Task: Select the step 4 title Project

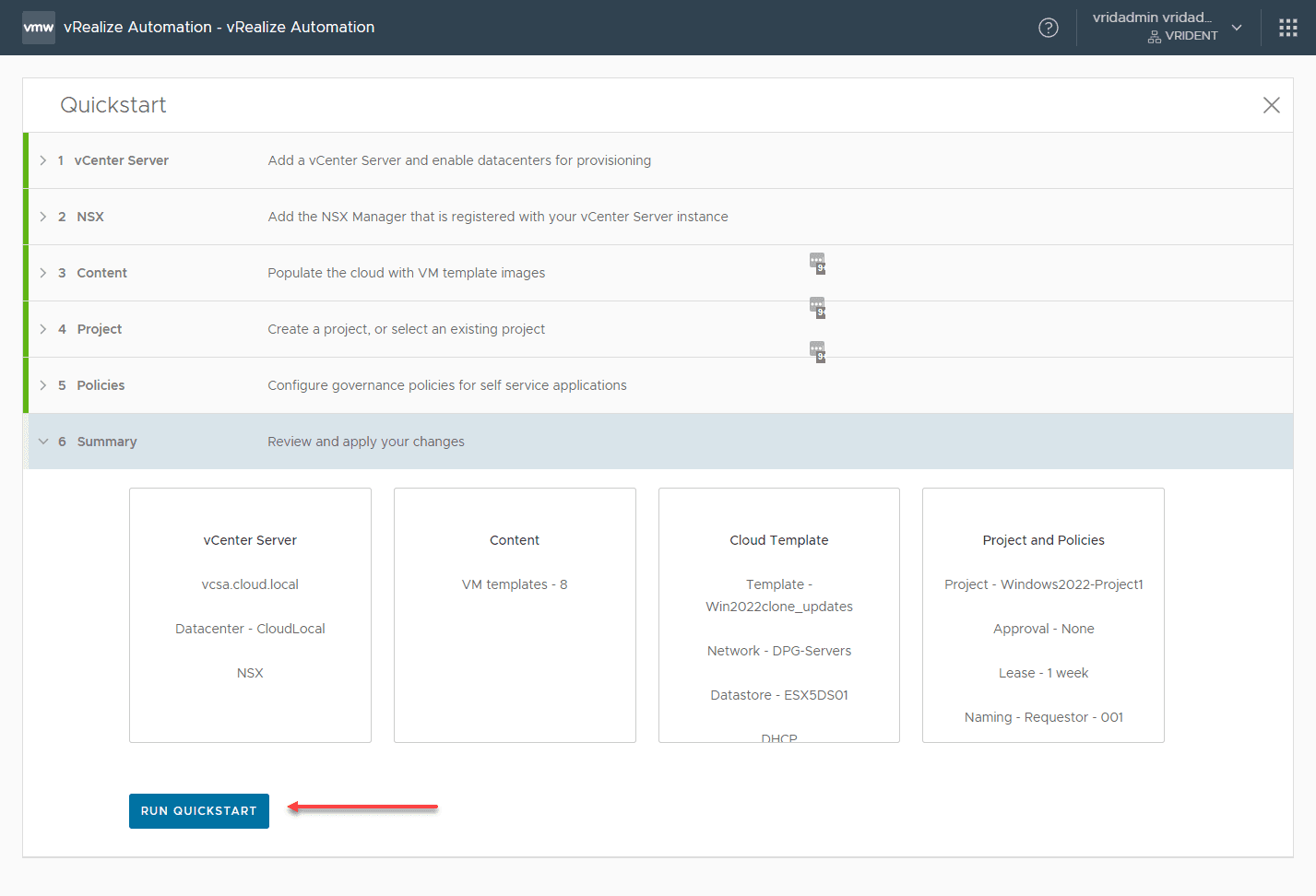Action: point(100,329)
